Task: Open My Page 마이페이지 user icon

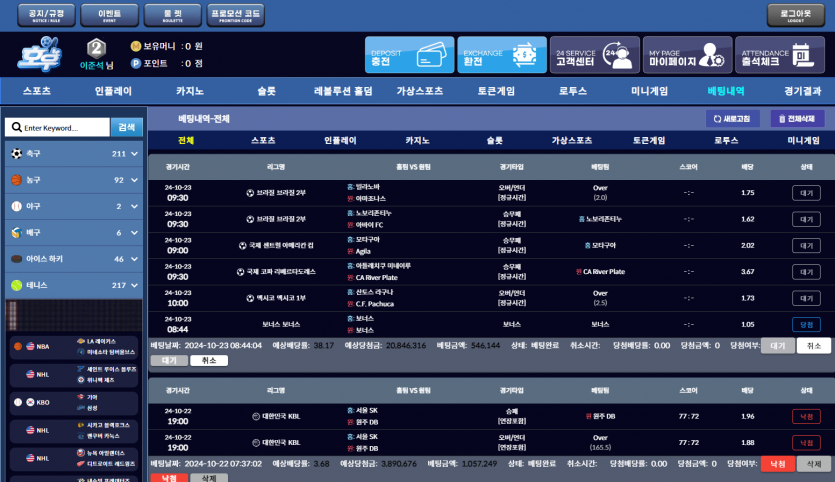Action: click(711, 55)
